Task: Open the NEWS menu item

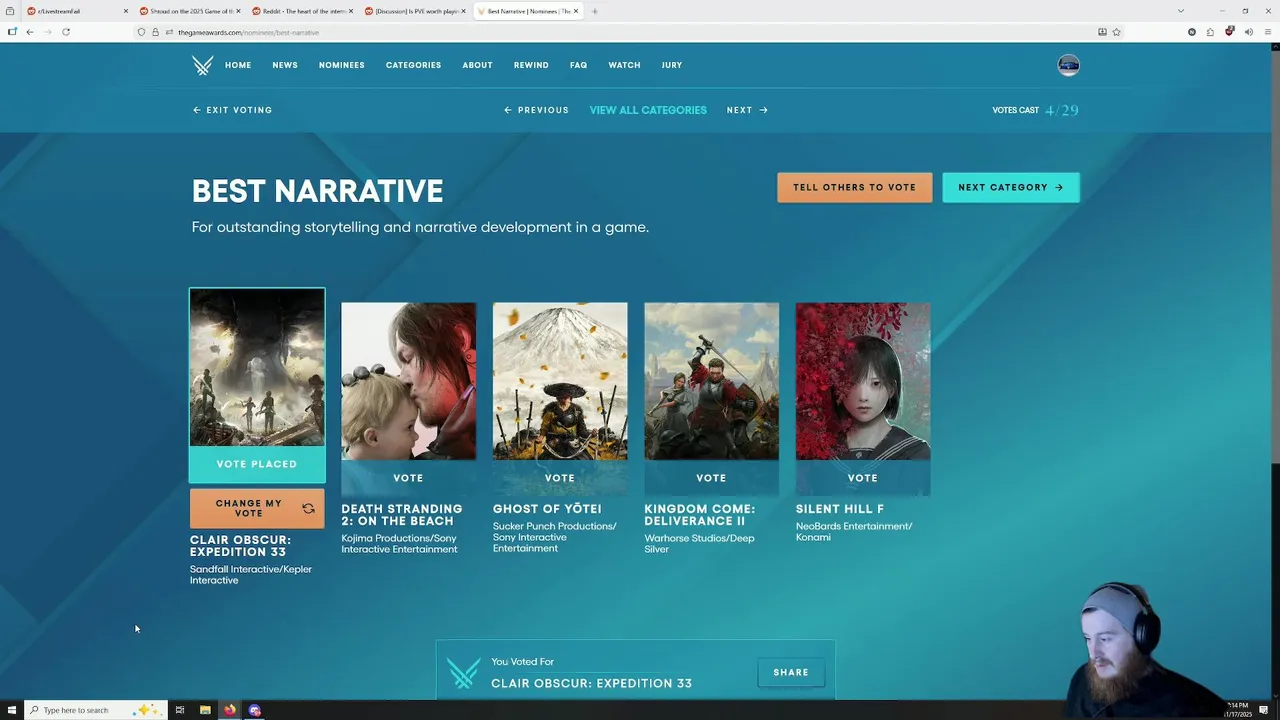Action: click(x=285, y=65)
